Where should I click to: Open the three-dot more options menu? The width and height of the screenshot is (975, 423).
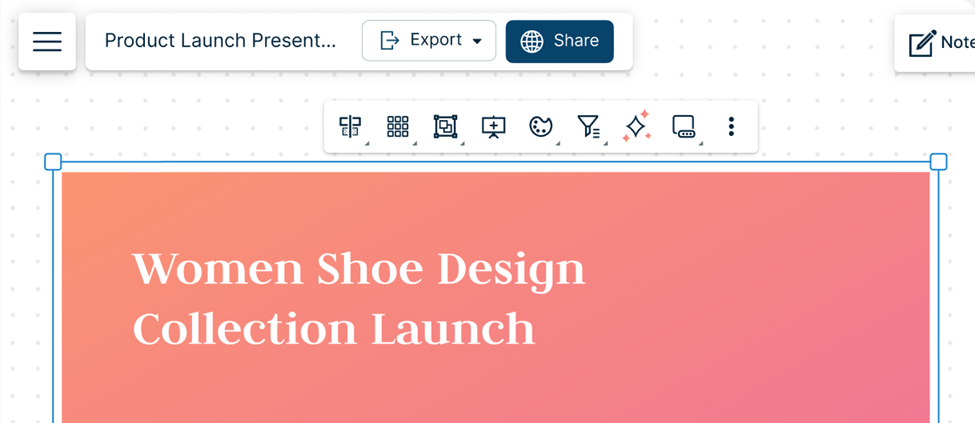[x=731, y=127]
